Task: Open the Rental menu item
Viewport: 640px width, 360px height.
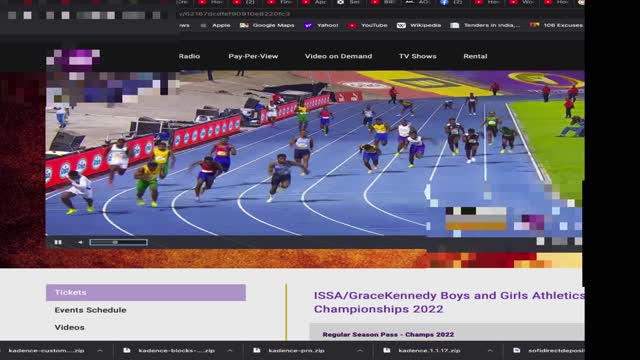Action: click(475, 56)
